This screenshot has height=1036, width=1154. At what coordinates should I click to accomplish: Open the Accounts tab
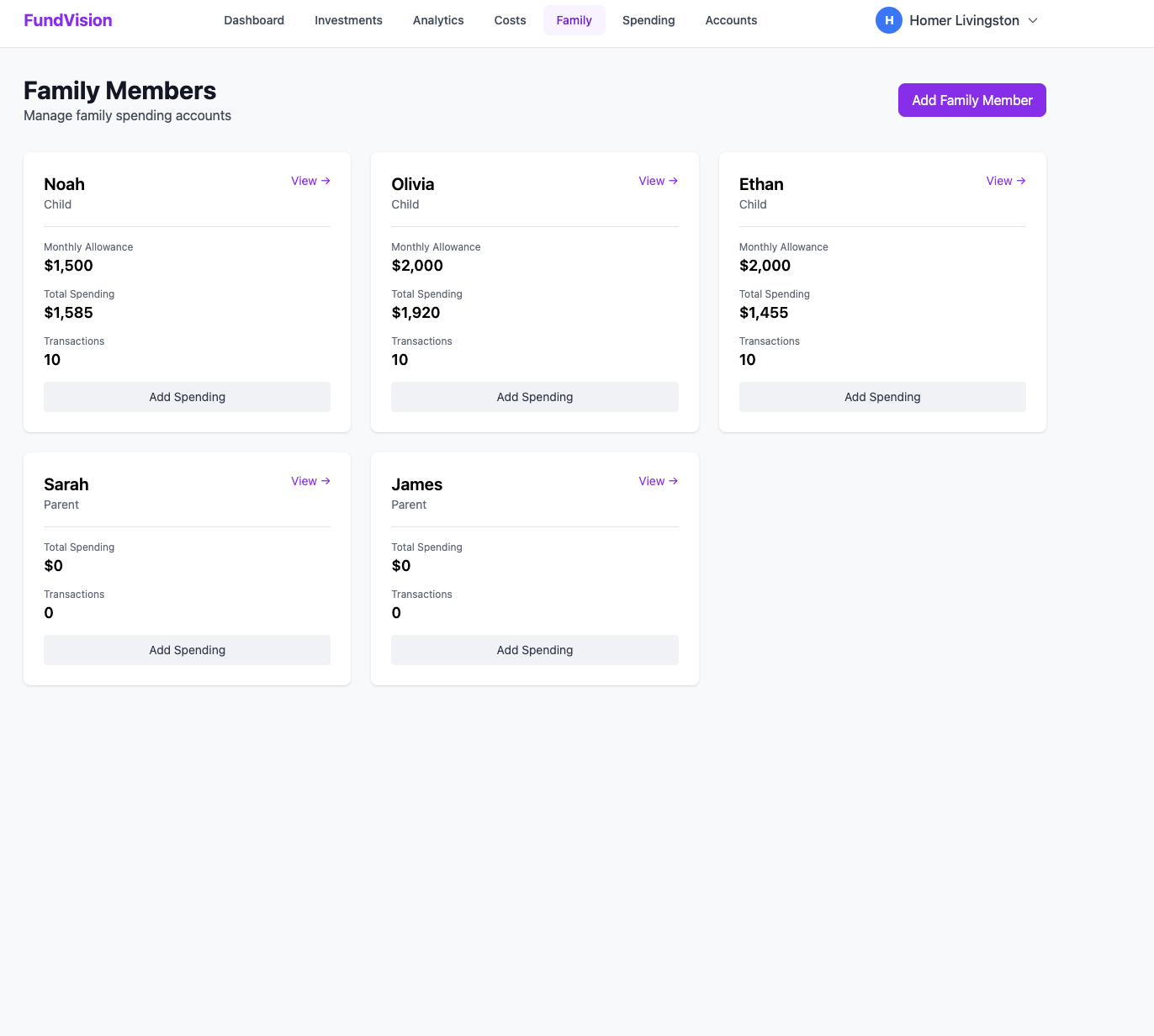(x=731, y=20)
